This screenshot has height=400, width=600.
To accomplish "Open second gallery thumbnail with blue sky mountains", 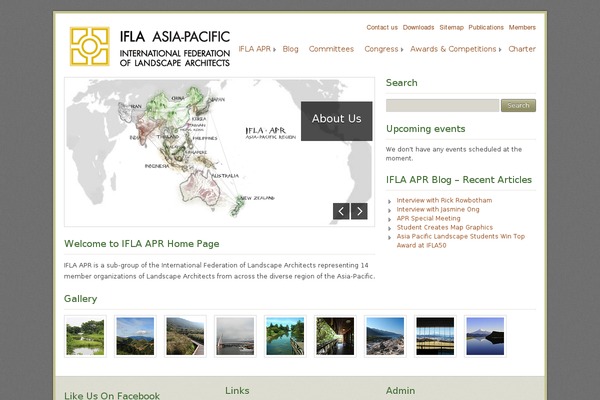I will 135,336.
